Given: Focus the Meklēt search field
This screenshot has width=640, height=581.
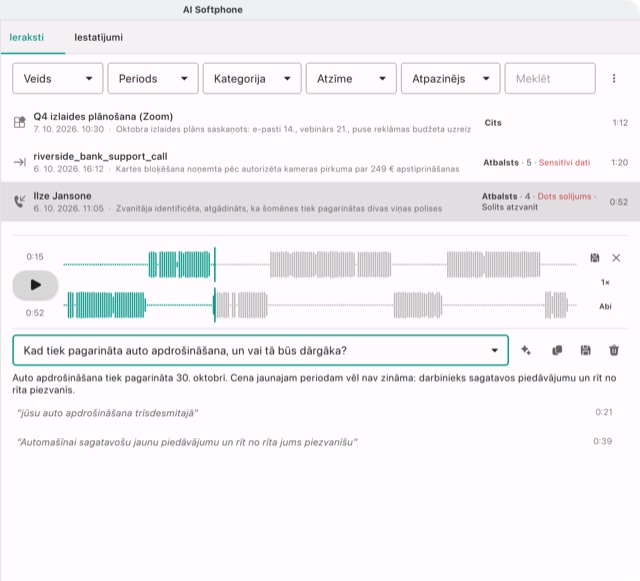Looking at the screenshot, I should pos(550,78).
